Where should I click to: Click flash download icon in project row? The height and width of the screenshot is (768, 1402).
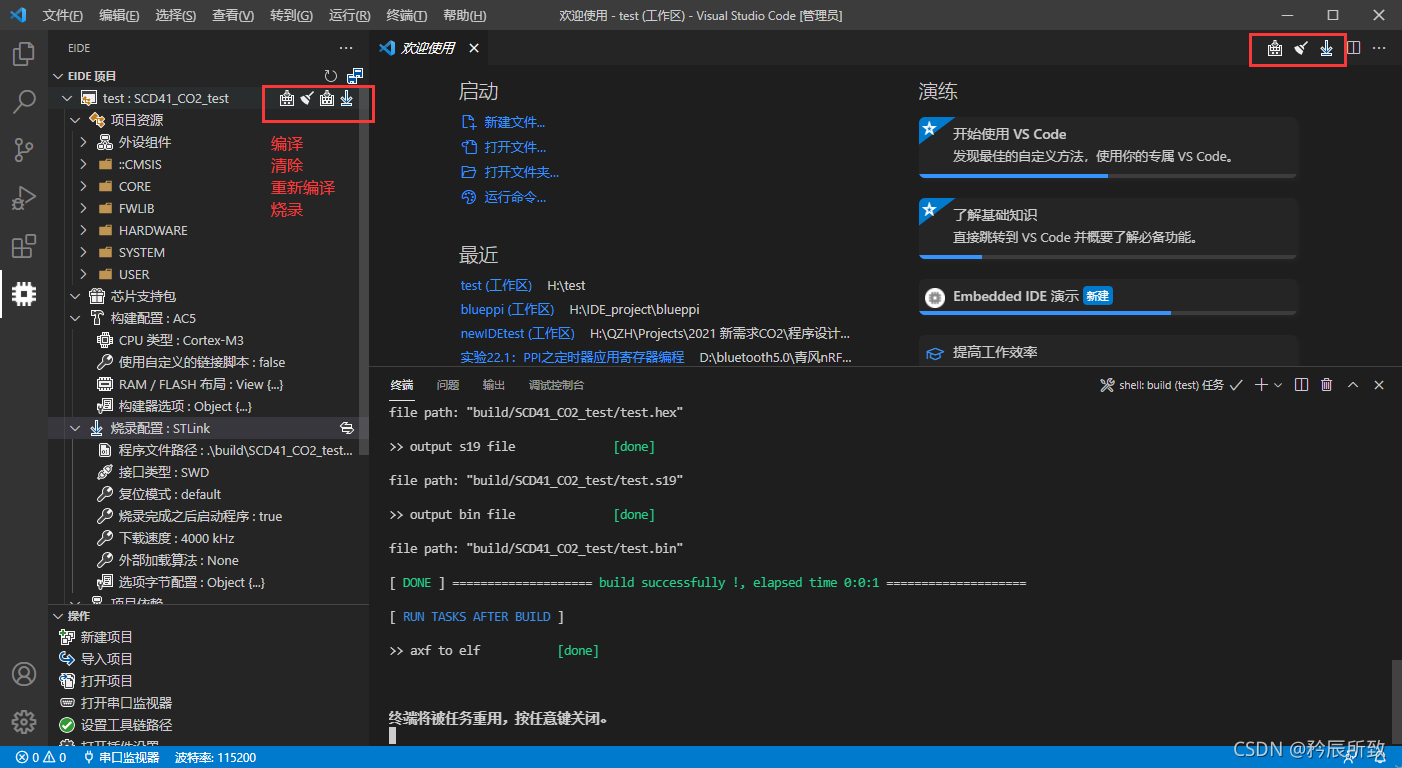click(x=346, y=98)
